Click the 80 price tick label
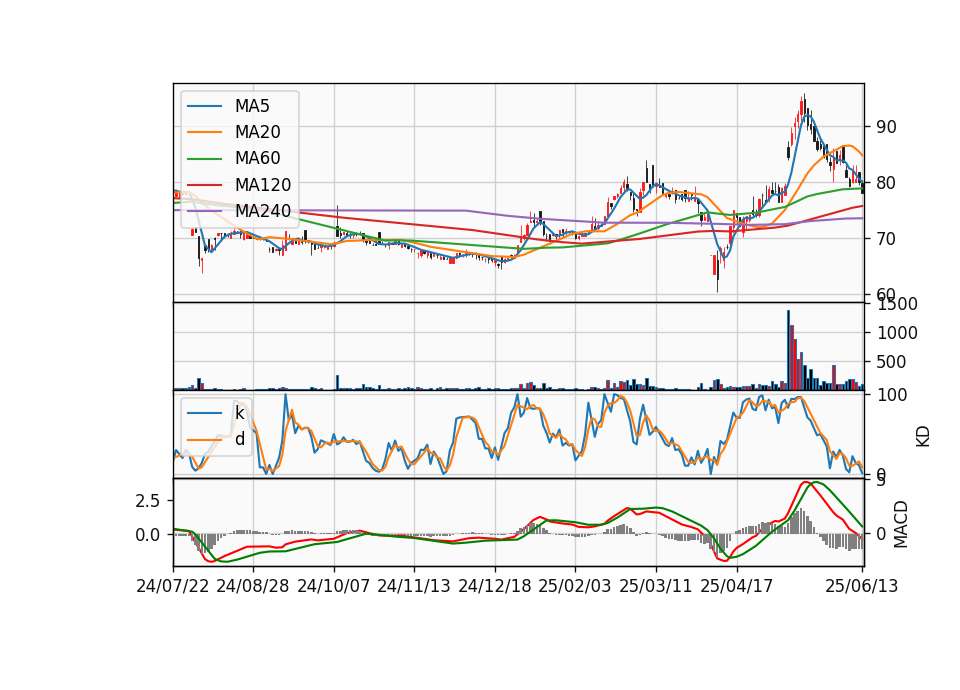Screen dimensions: 960x690 [887, 183]
